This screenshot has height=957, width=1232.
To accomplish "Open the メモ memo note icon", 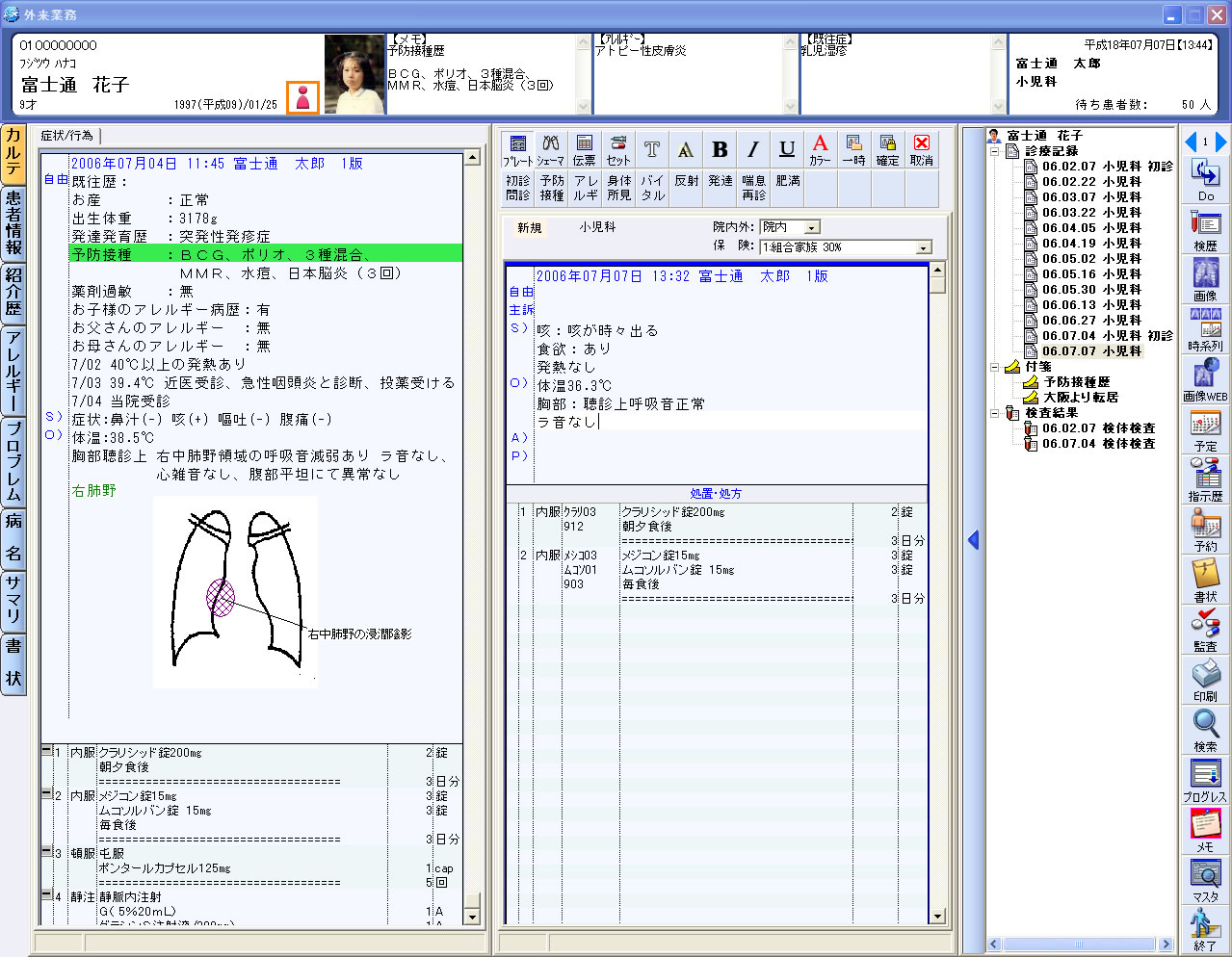I will pos(1205,830).
